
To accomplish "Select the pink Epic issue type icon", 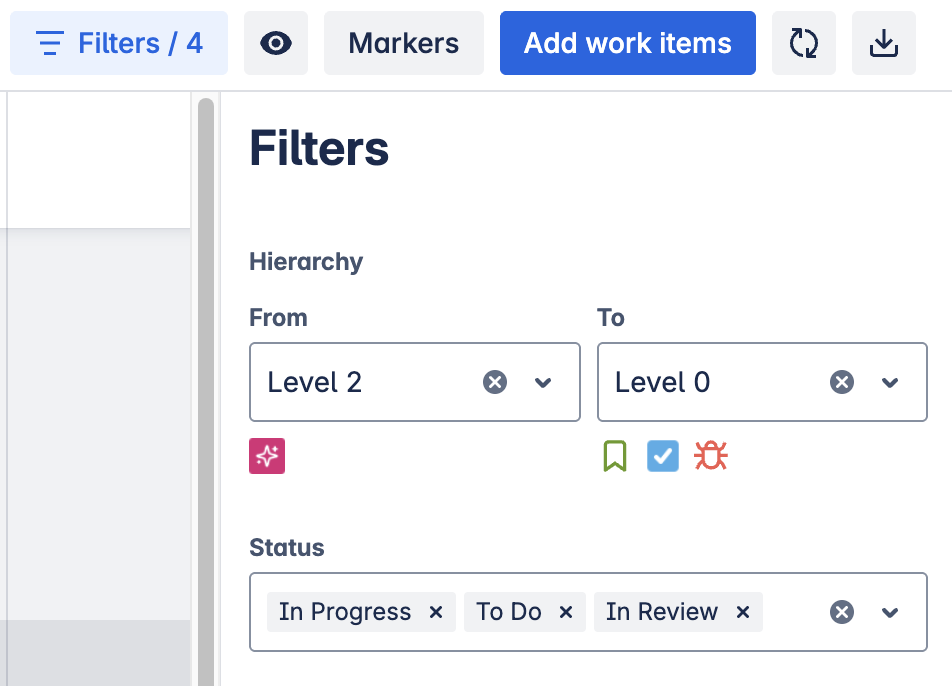I will 266,456.
